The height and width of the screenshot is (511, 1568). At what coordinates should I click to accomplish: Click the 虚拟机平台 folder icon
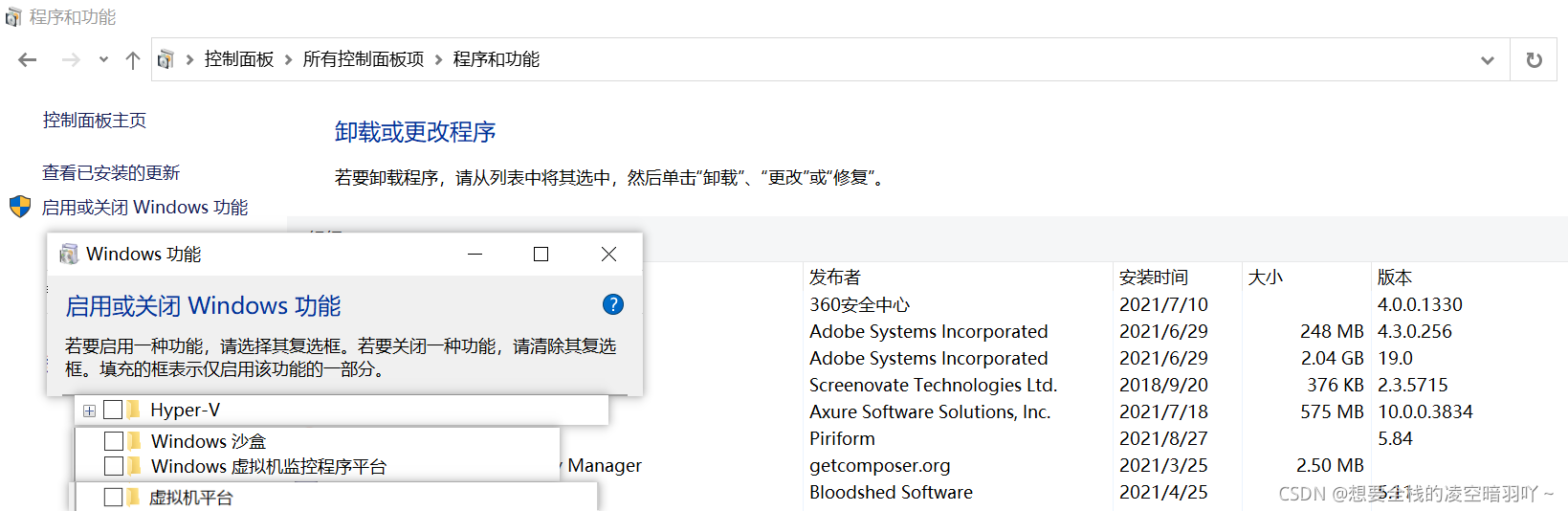pos(134,497)
